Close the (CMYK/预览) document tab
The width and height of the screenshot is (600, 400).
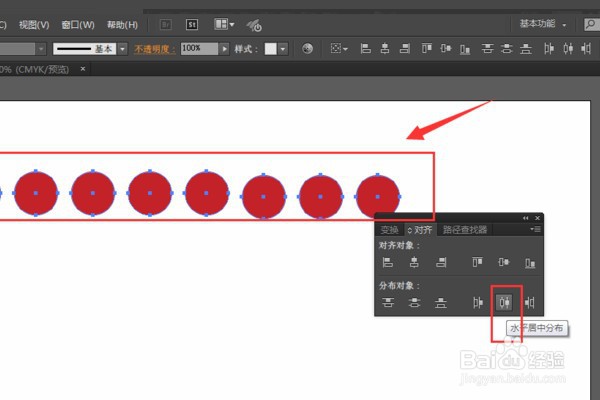83,69
